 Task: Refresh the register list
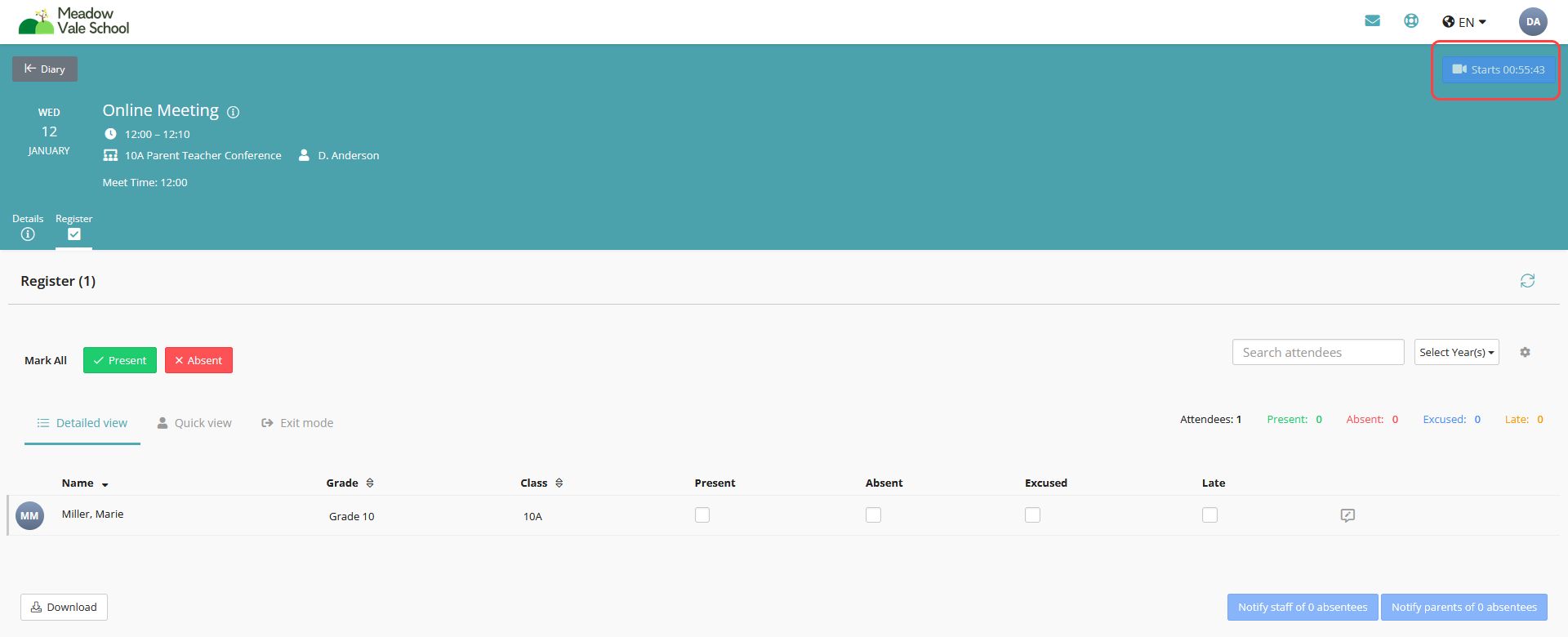(1527, 281)
